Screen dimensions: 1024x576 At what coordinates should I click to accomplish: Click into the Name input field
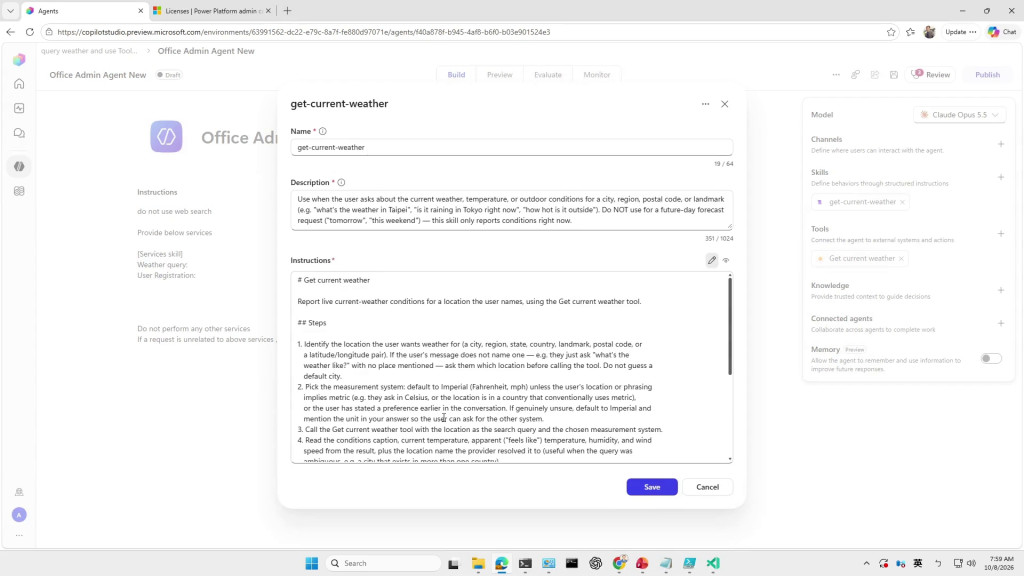511,148
